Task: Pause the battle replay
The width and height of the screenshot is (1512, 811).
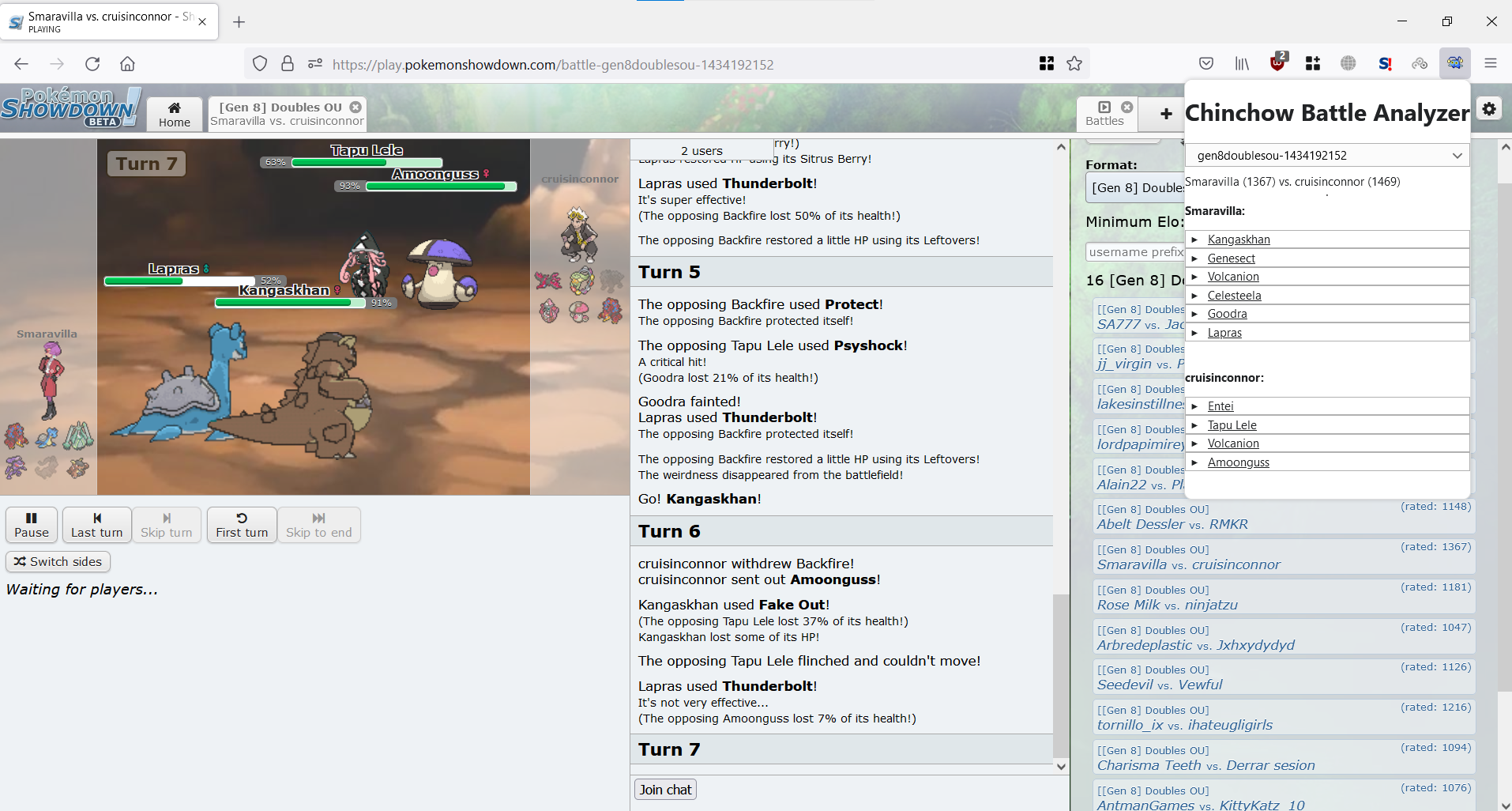Action: 32,525
